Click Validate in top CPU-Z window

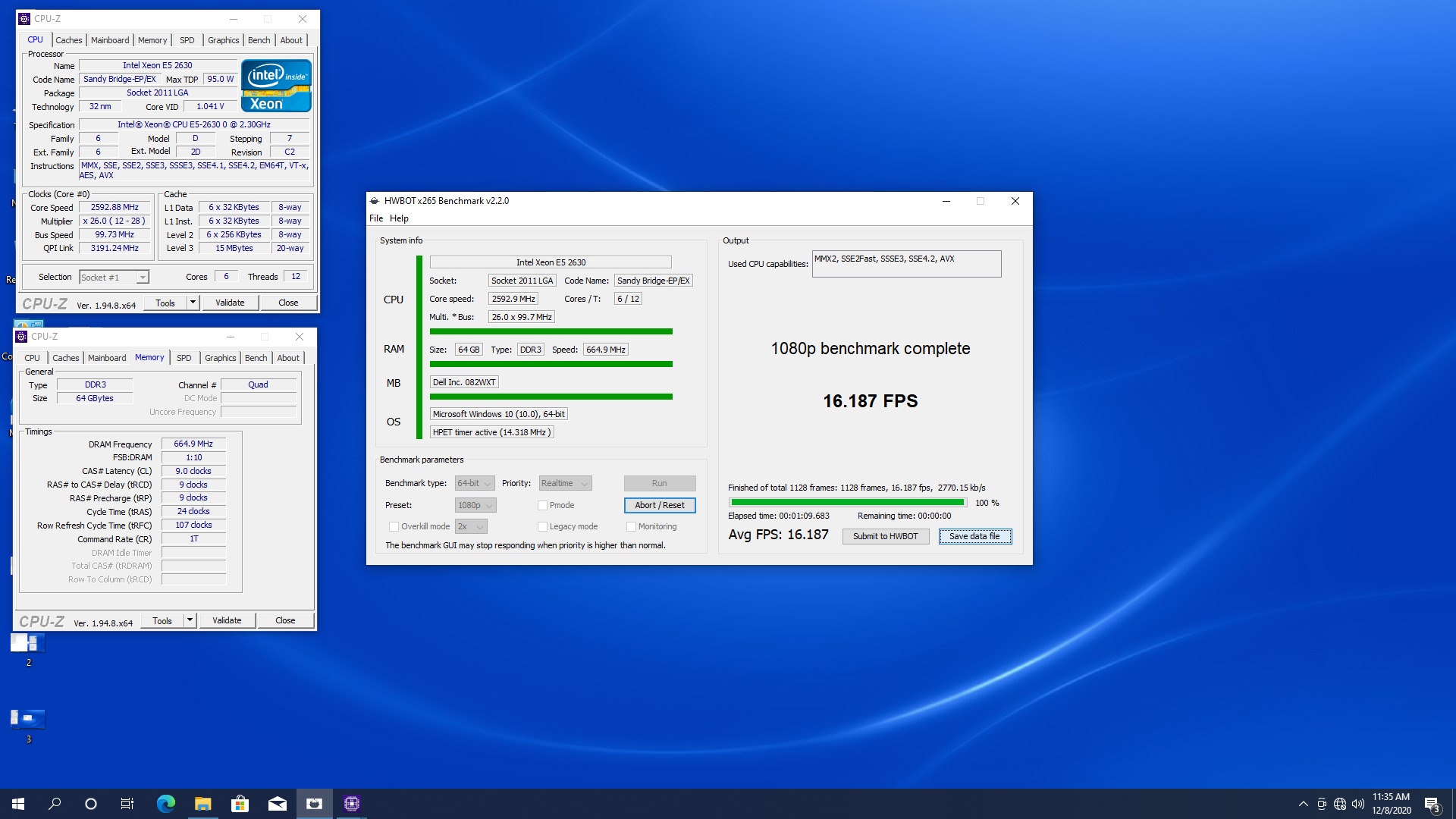pos(230,303)
